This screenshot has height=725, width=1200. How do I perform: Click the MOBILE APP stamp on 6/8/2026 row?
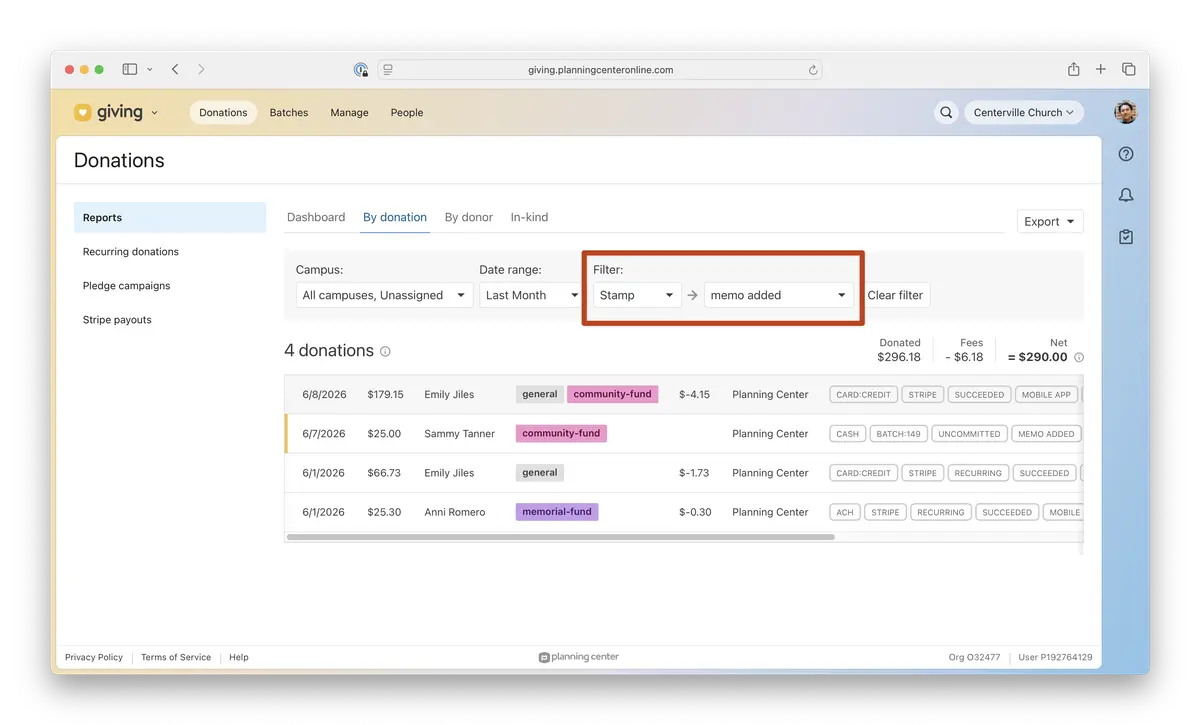pyautogui.click(x=1046, y=395)
